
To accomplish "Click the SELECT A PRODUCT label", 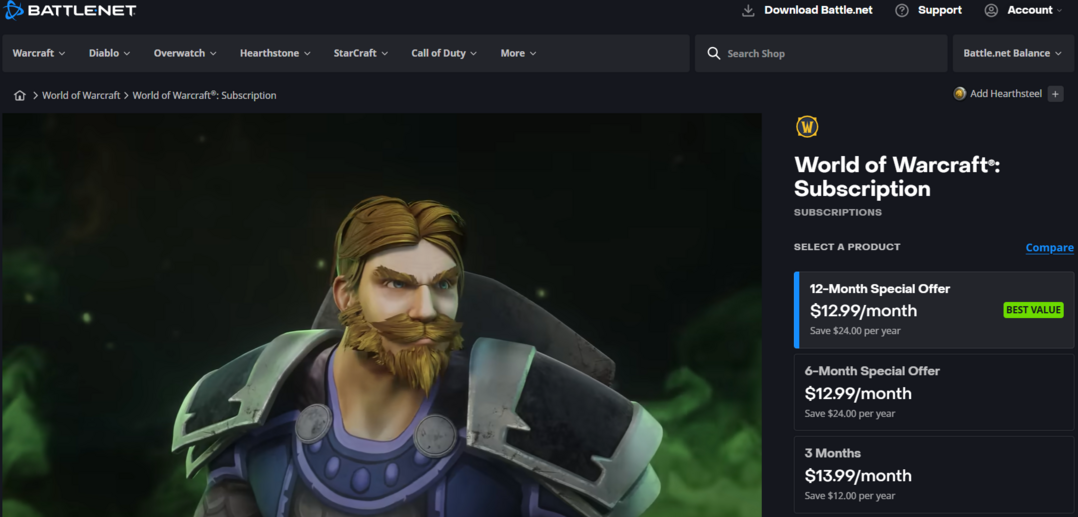I will tap(847, 247).
